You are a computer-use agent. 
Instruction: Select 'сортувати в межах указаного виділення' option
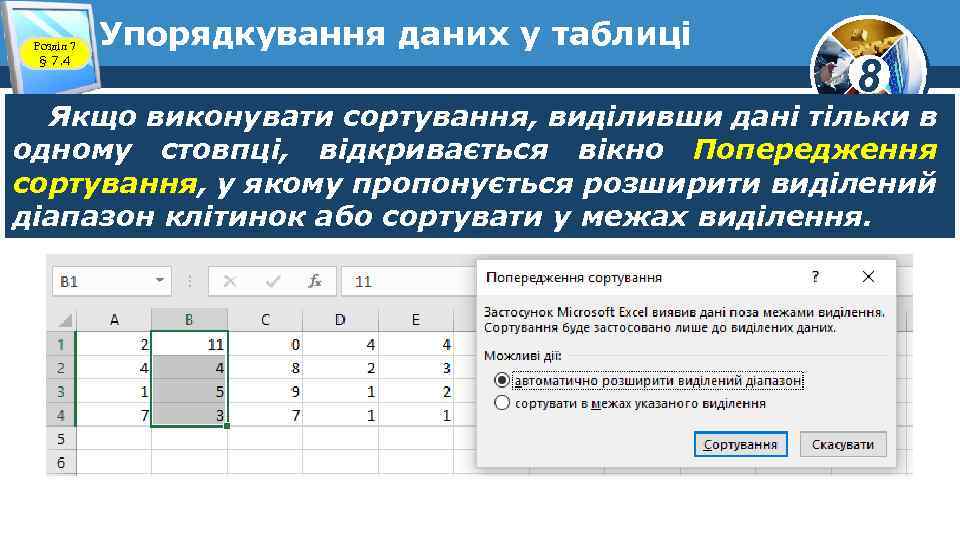501,403
